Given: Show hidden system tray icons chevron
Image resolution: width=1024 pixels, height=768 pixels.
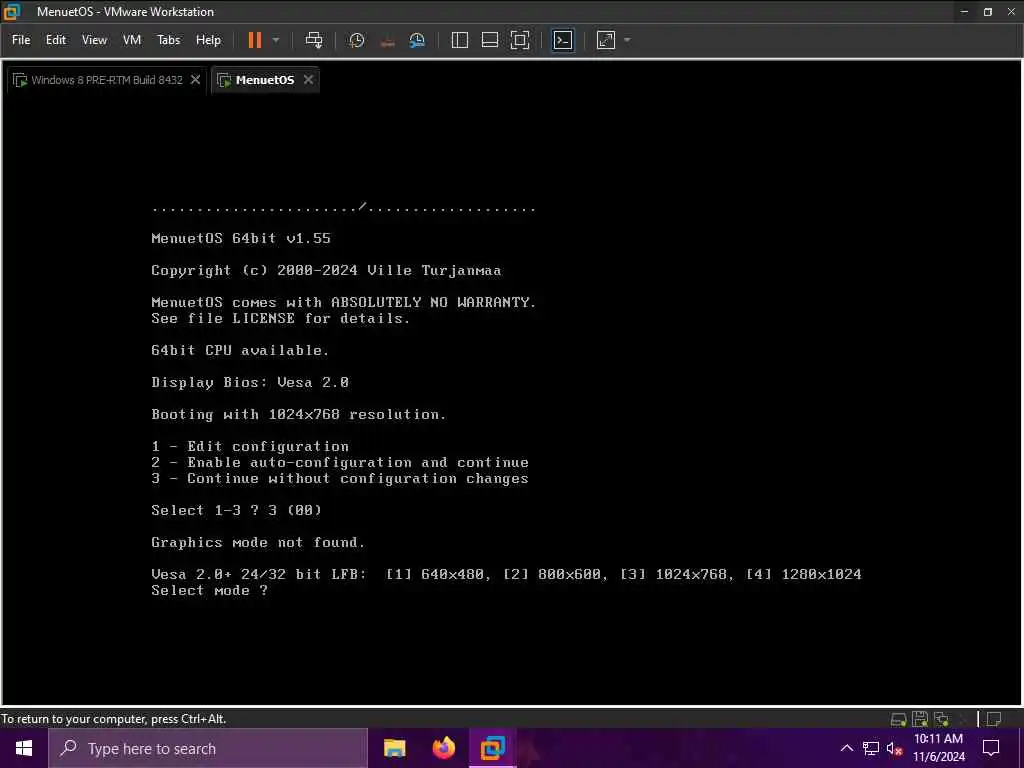Looking at the screenshot, I should coord(846,748).
